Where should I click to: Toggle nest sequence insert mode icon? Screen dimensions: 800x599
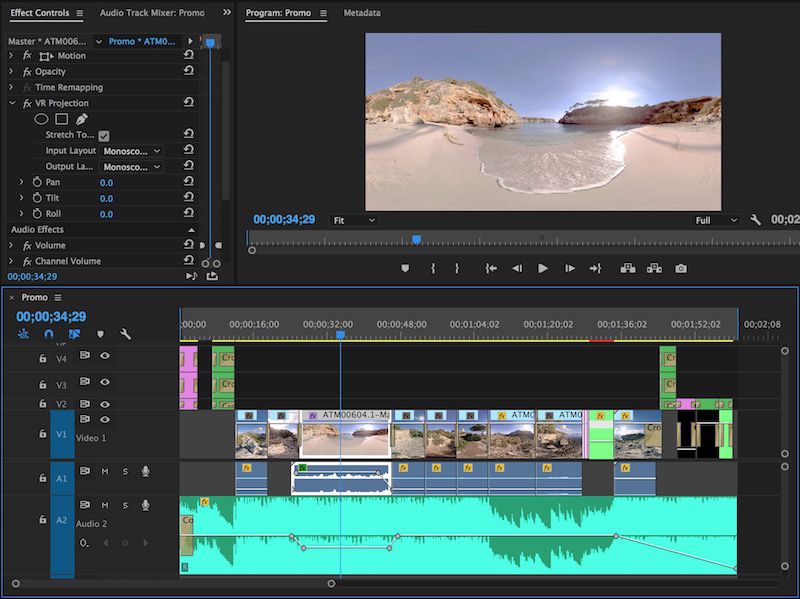pos(23,334)
